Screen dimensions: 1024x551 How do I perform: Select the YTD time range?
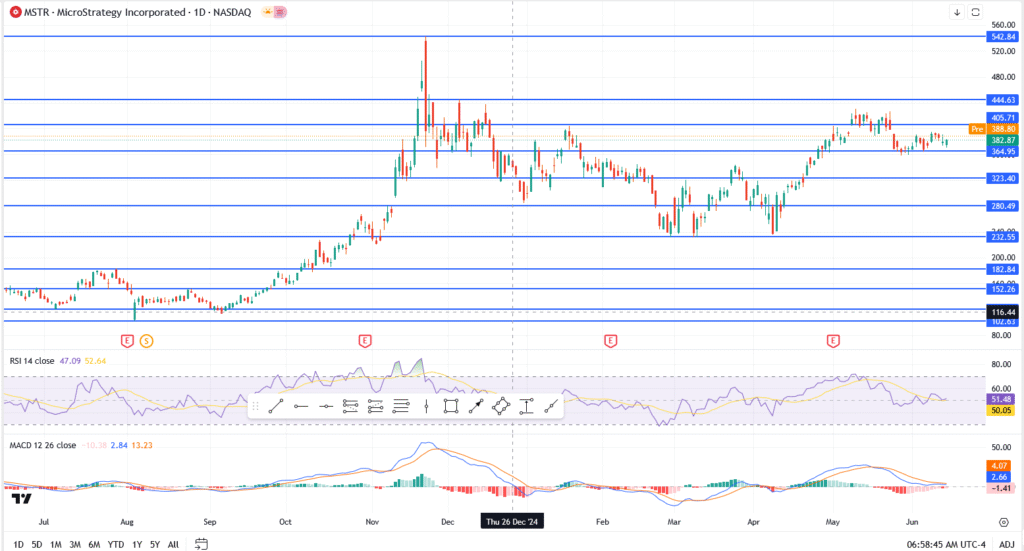coord(116,544)
